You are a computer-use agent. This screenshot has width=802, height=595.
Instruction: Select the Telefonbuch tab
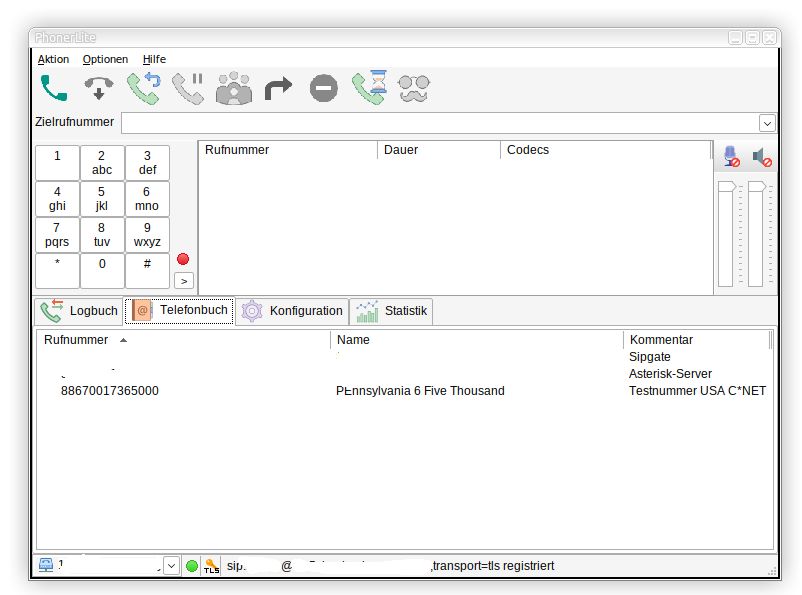[x=180, y=311]
